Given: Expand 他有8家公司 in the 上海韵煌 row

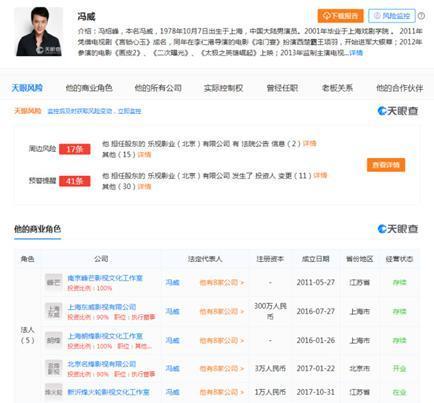Looking at the screenshot, I should click(x=222, y=340).
